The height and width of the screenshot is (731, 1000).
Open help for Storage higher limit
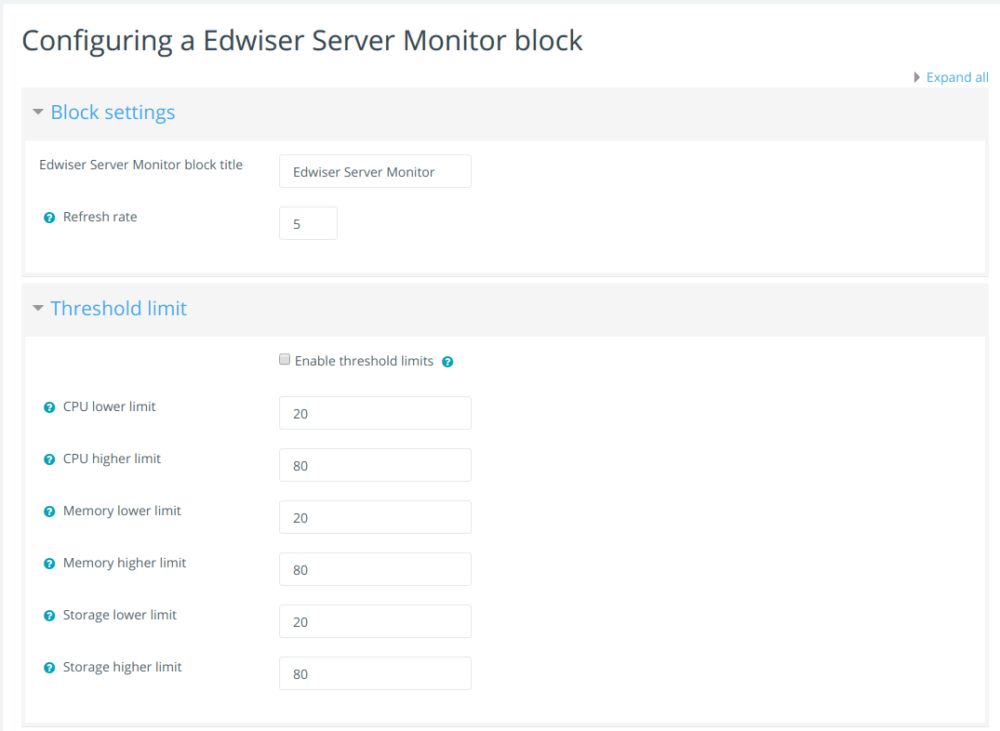[48, 666]
